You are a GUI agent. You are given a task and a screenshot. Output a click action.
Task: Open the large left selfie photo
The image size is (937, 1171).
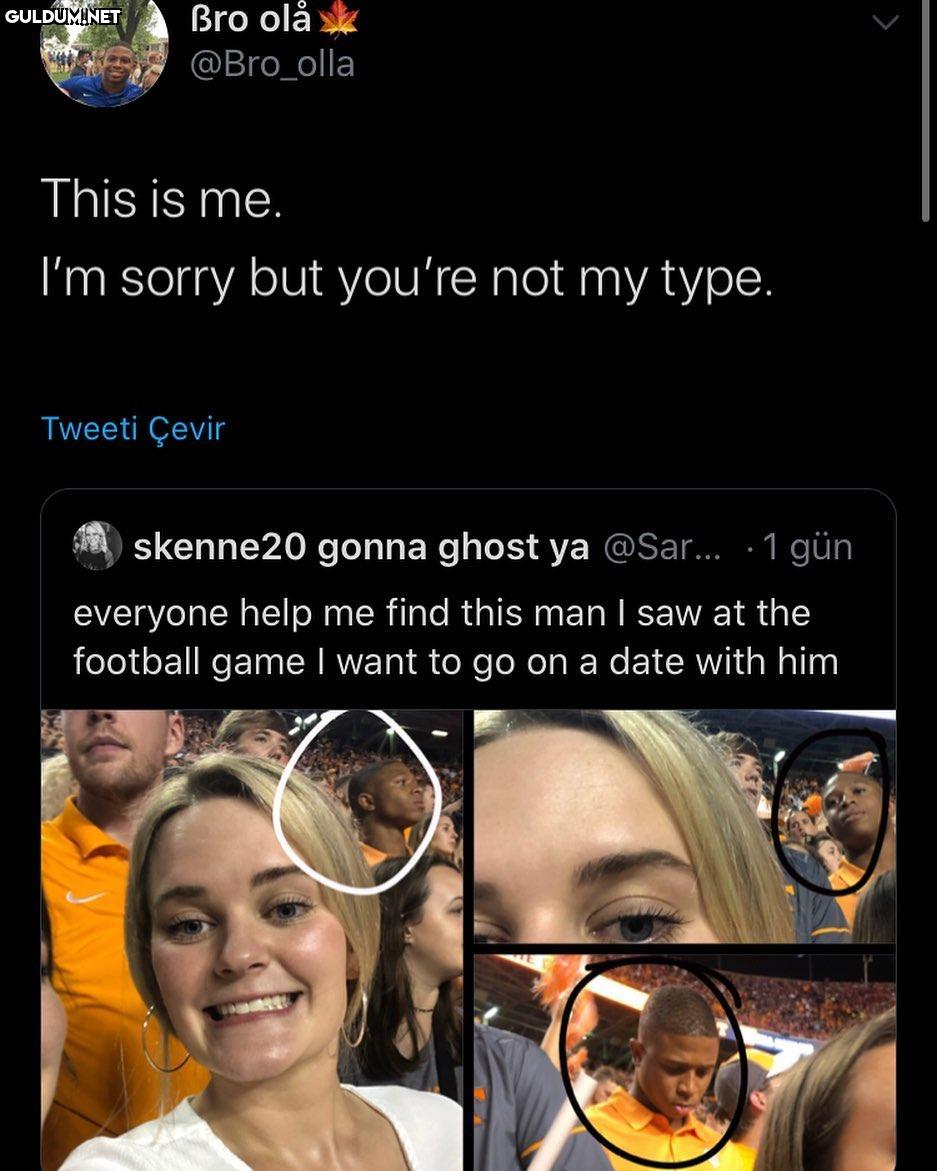pyautogui.click(x=252, y=940)
